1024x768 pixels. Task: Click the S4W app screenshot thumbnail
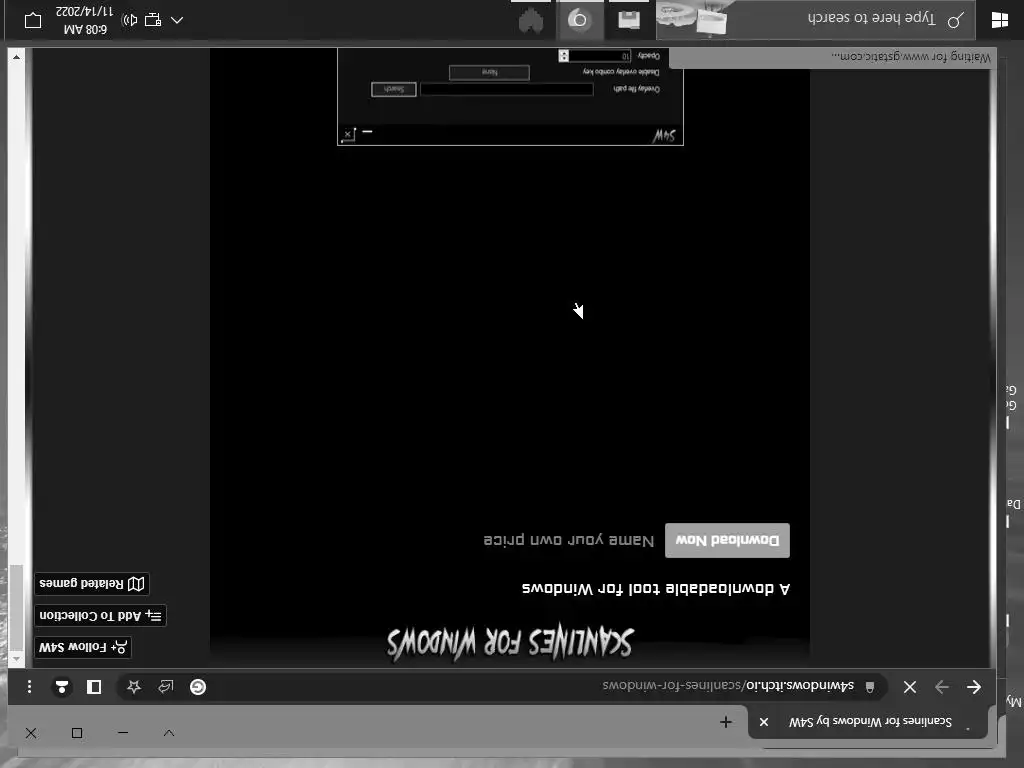point(510,96)
